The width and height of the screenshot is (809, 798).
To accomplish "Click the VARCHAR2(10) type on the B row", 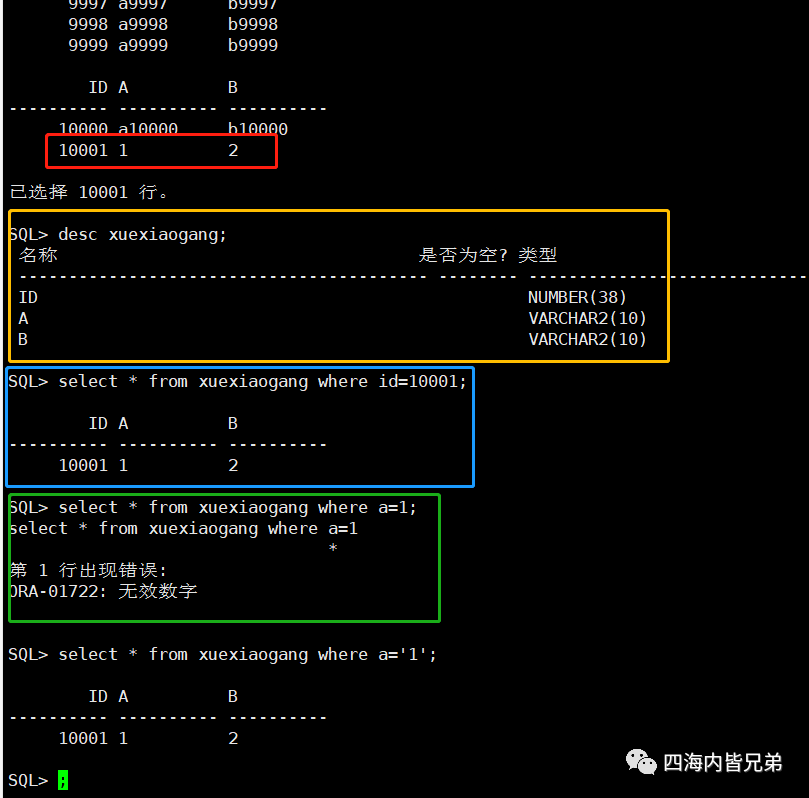I will pyautogui.click(x=587, y=339).
